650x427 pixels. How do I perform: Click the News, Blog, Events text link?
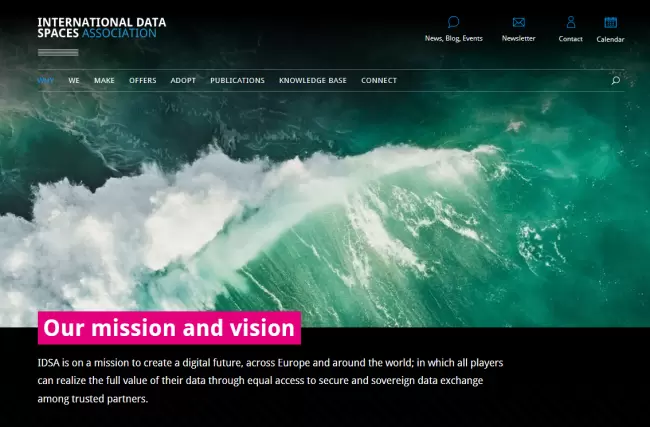point(453,39)
